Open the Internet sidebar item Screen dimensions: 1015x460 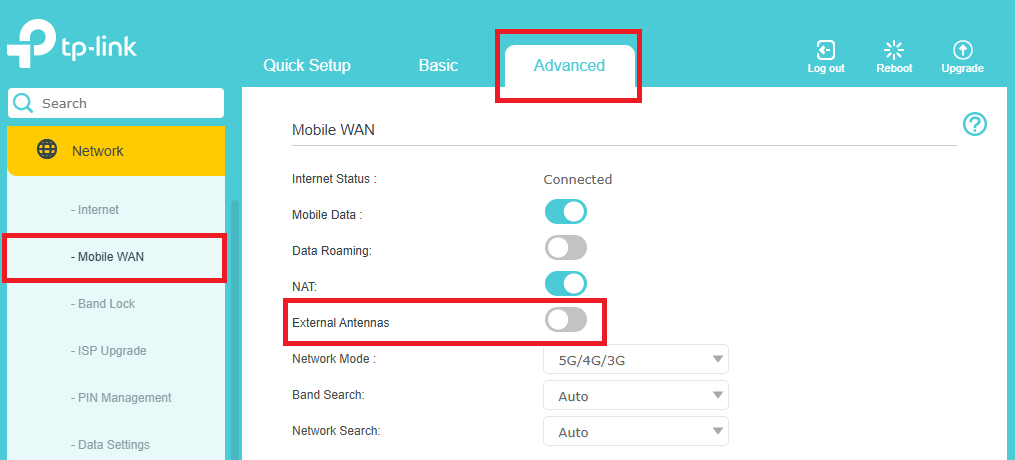tap(95, 210)
